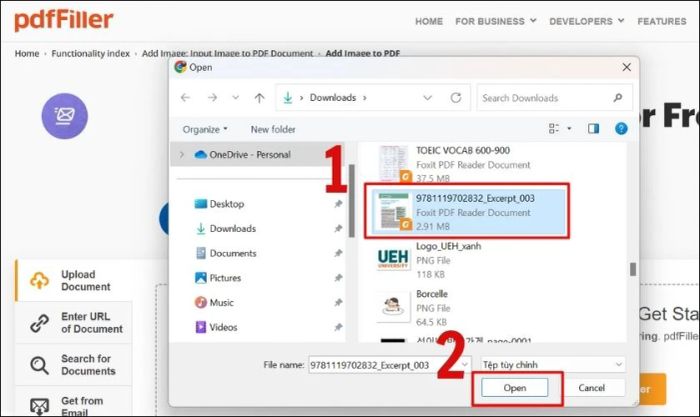Viewport: 700px width, 417px height.
Task: Click the pin icon beside Desktop
Action: pyautogui.click(x=338, y=204)
